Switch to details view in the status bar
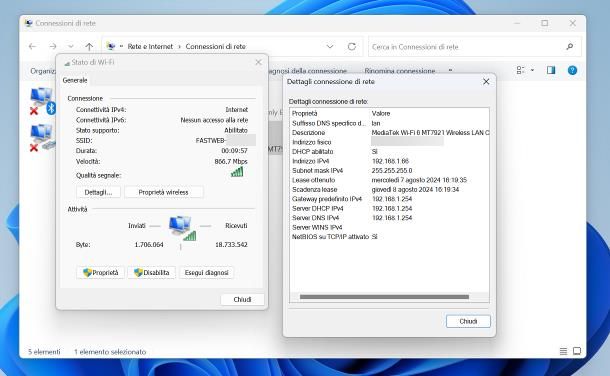The image size is (610, 376). click(563, 352)
